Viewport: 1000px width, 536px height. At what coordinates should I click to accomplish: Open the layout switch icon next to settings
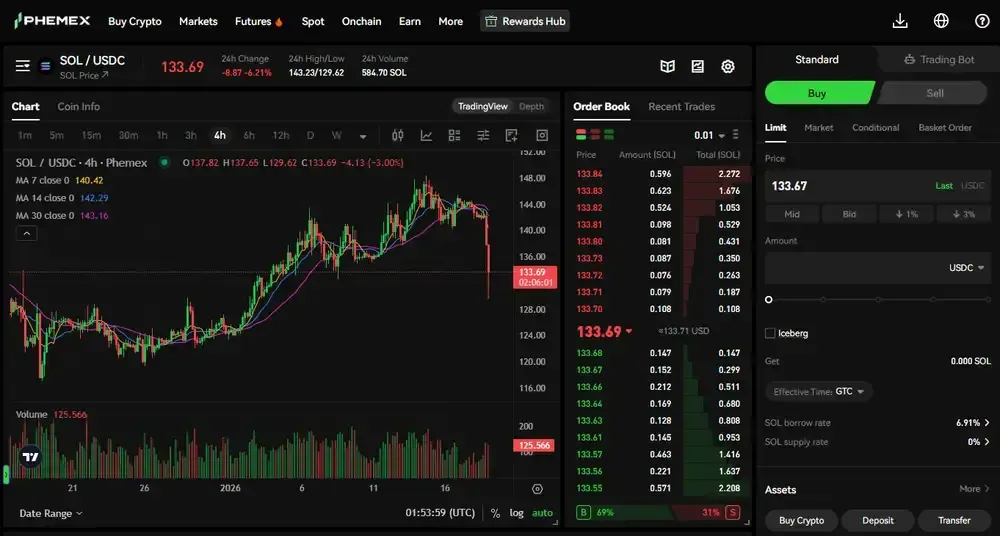tap(698, 66)
